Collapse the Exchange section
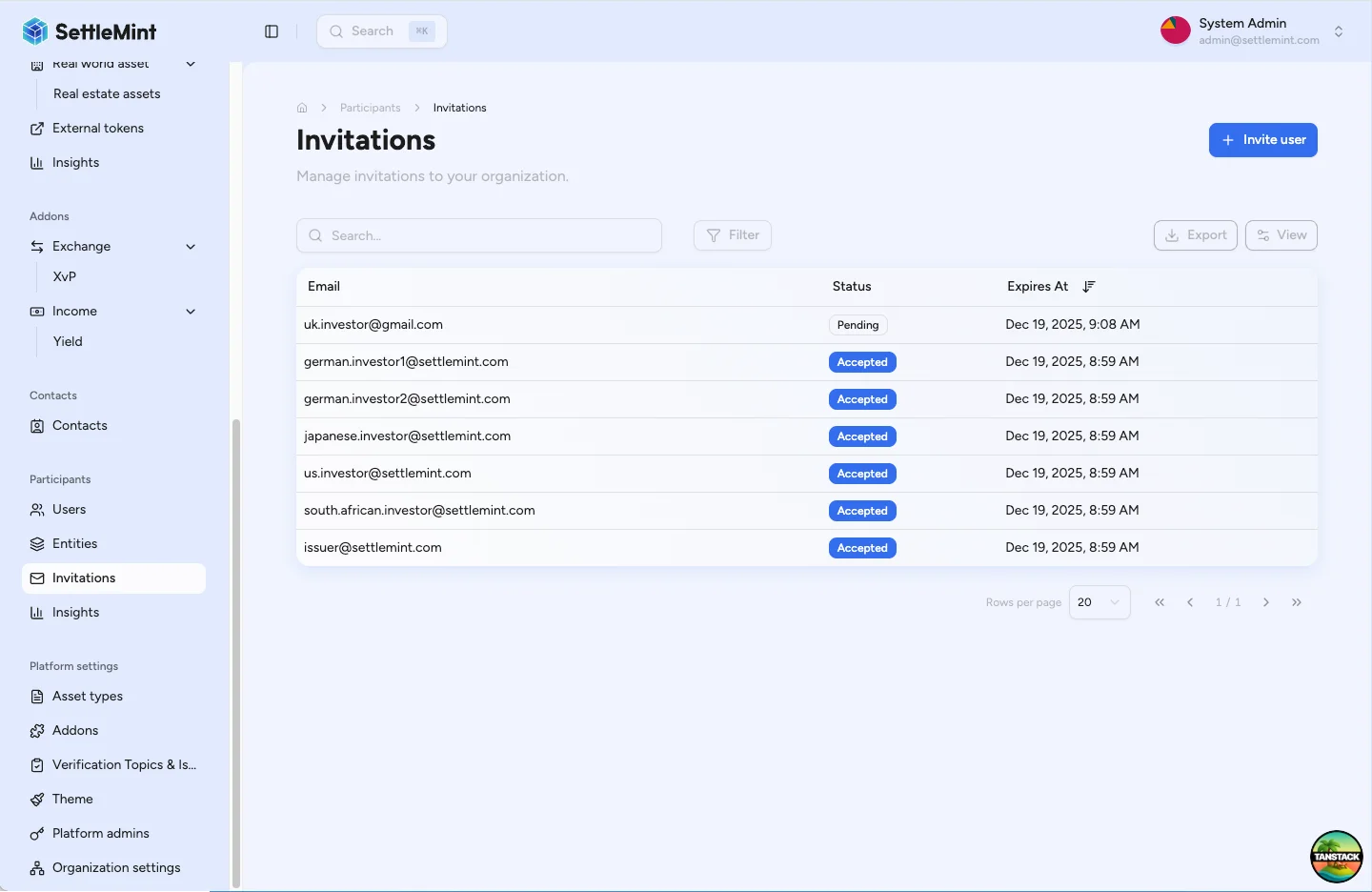The image size is (1372, 892). click(x=191, y=246)
